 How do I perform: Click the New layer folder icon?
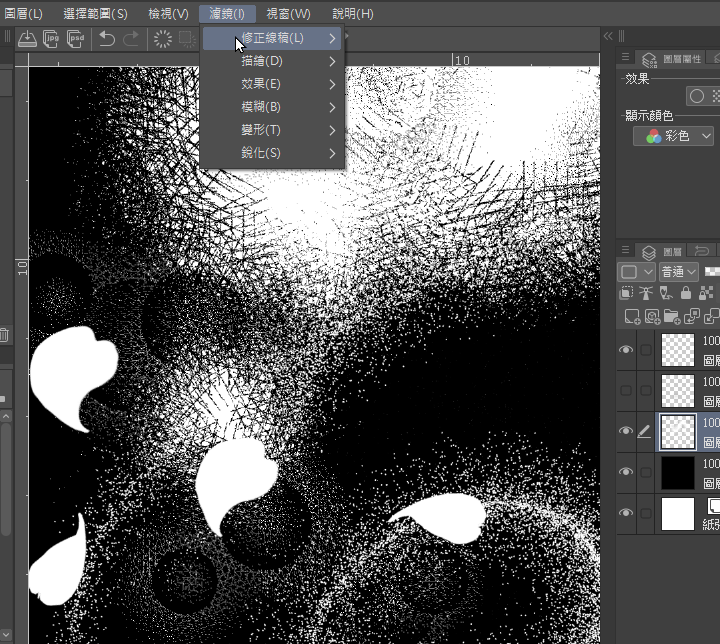tap(672, 317)
